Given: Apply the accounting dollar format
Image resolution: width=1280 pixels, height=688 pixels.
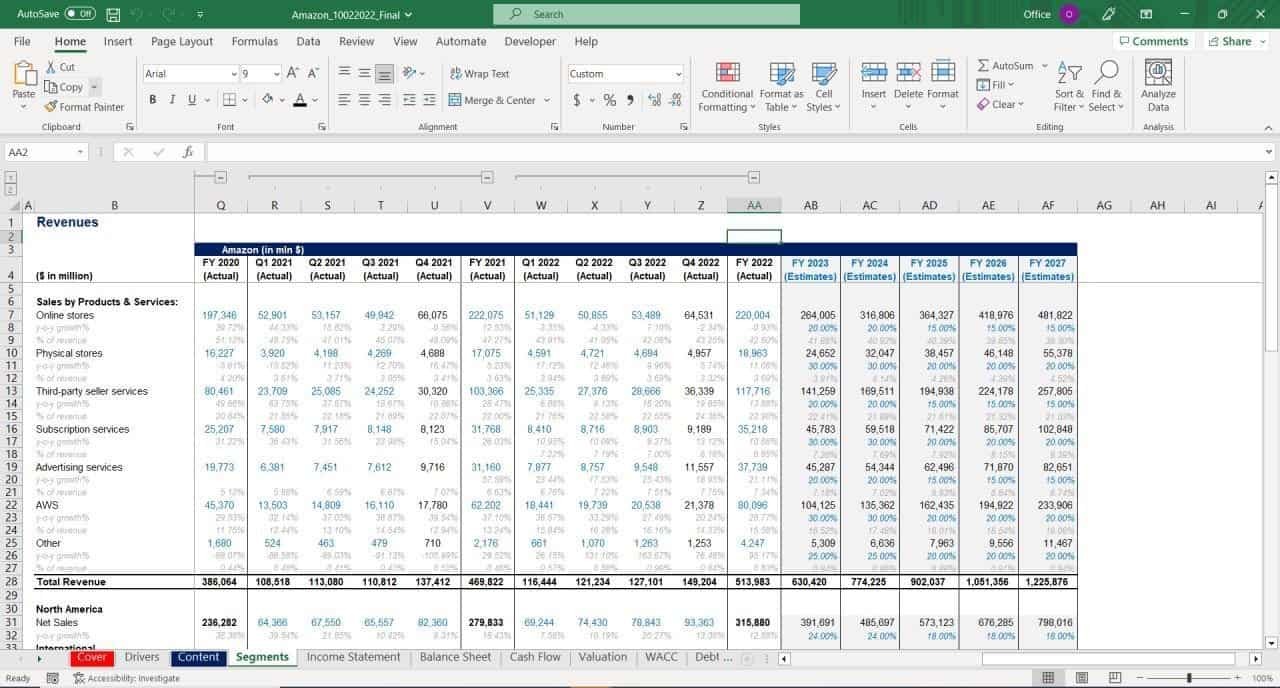Looking at the screenshot, I should coord(577,100).
